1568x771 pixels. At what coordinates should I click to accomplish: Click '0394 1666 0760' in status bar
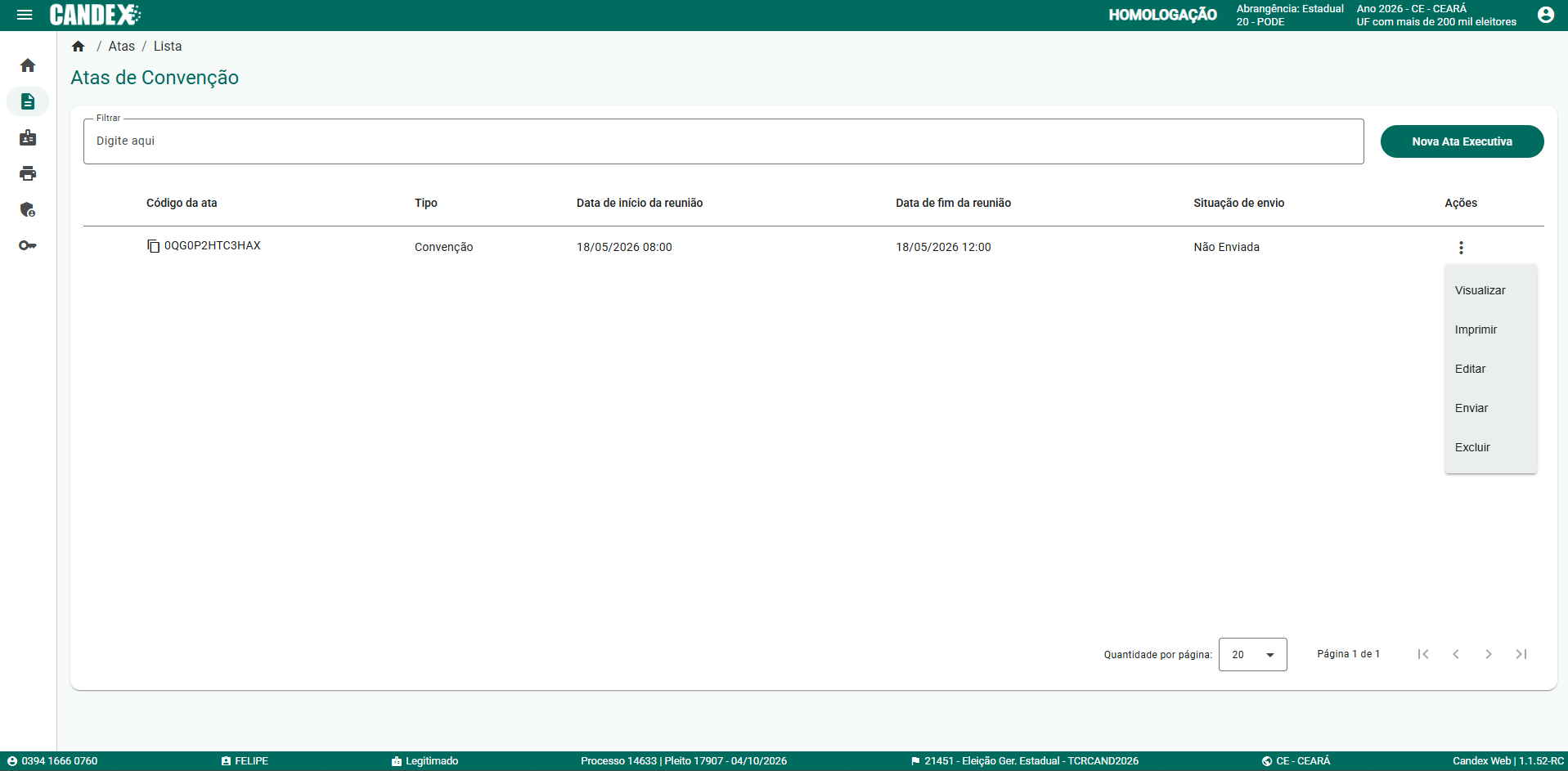(52, 761)
